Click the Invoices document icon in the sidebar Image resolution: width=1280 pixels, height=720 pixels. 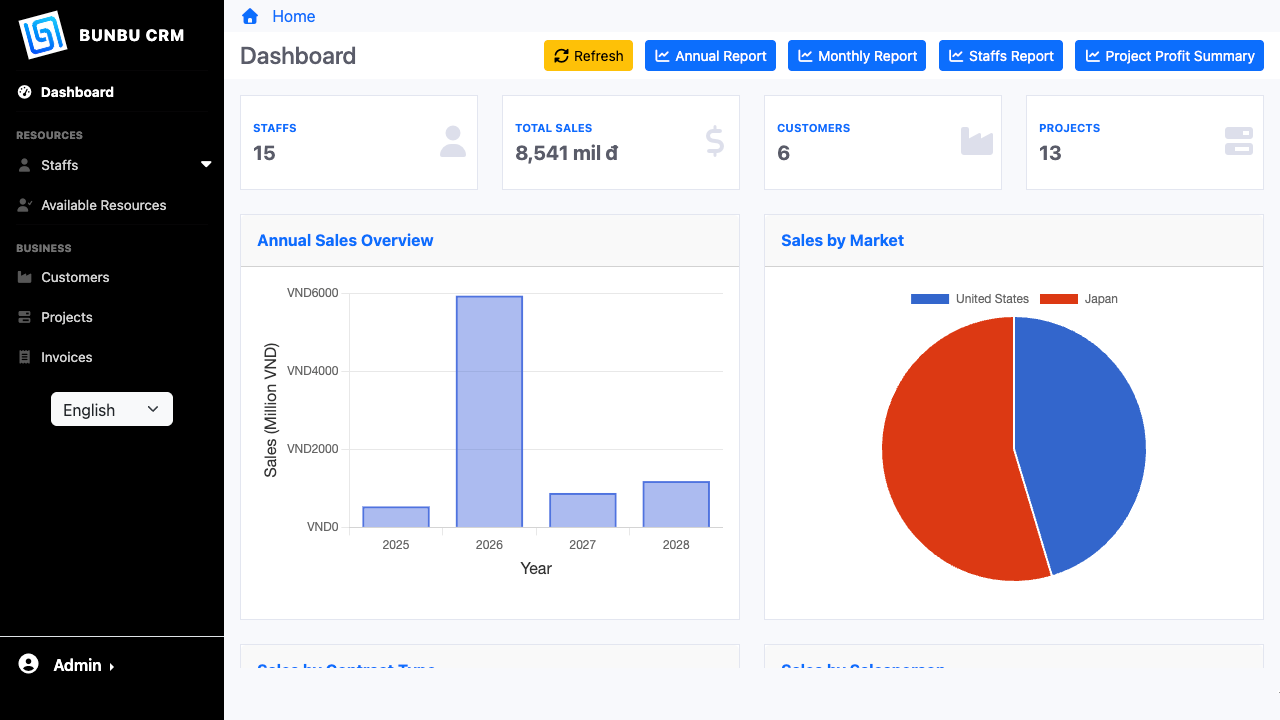(25, 357)
